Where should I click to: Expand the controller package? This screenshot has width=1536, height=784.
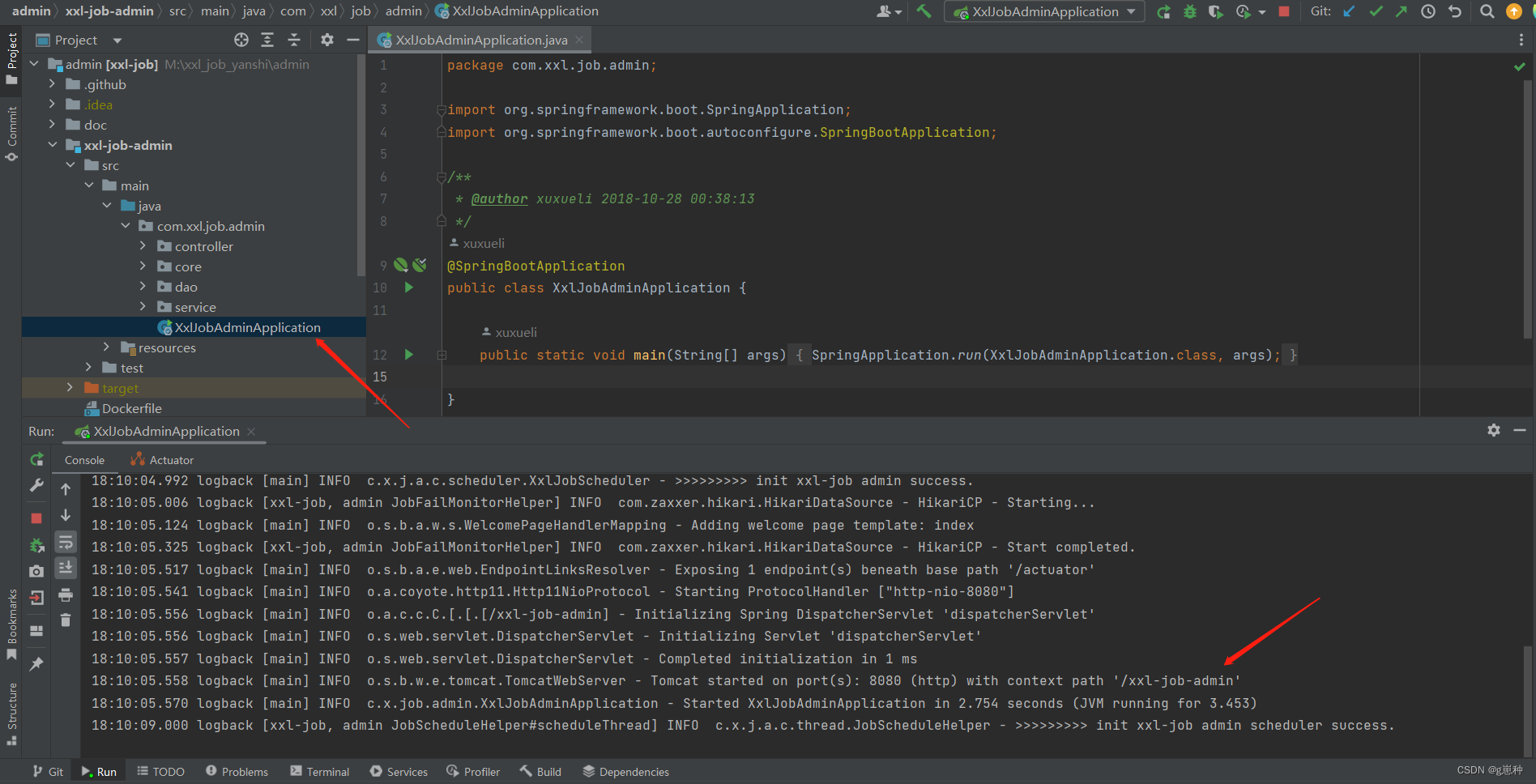[x=143, y=245]
